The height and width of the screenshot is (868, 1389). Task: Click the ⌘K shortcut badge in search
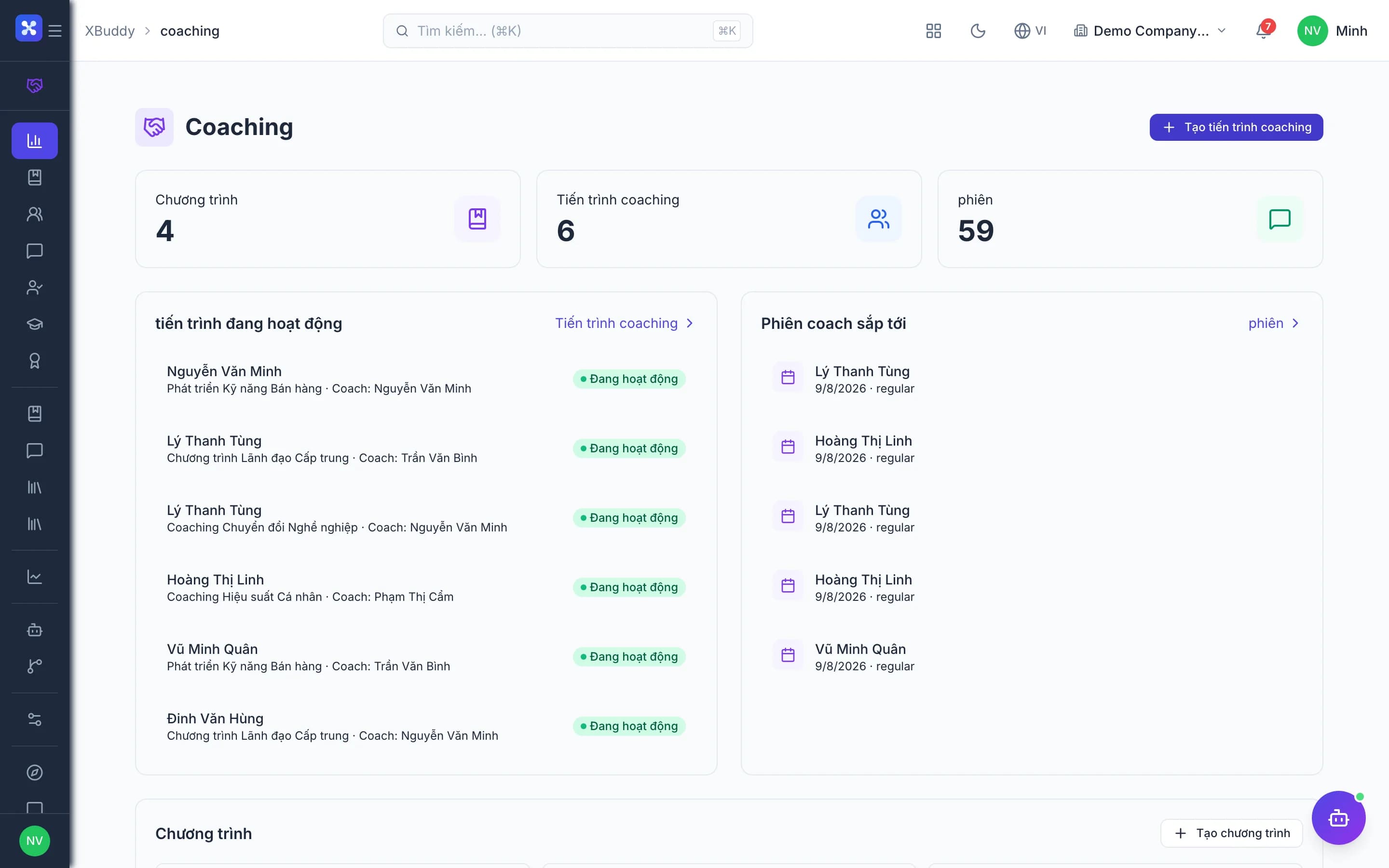(x=727, y=31)
